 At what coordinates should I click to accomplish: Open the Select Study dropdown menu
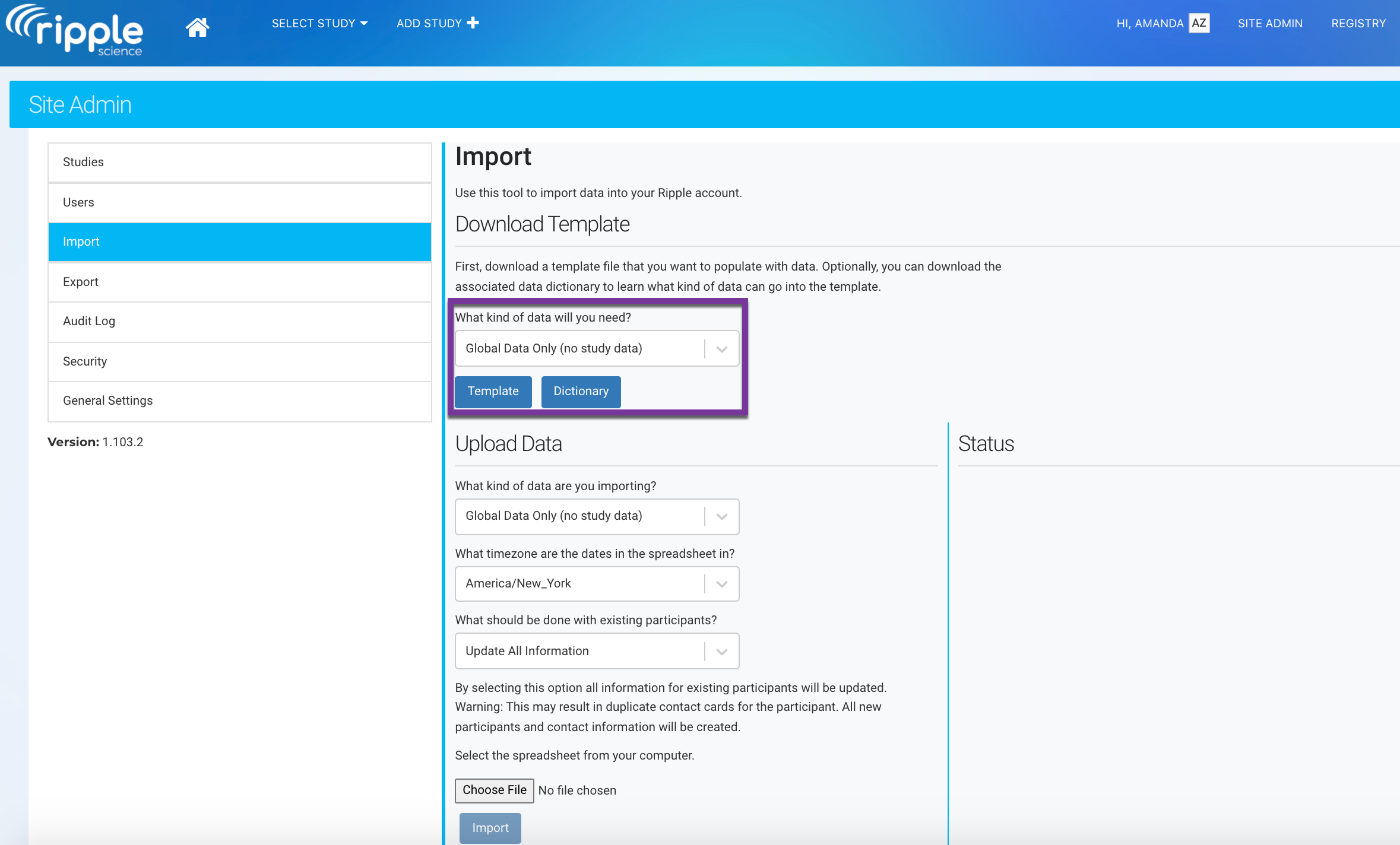319,23
